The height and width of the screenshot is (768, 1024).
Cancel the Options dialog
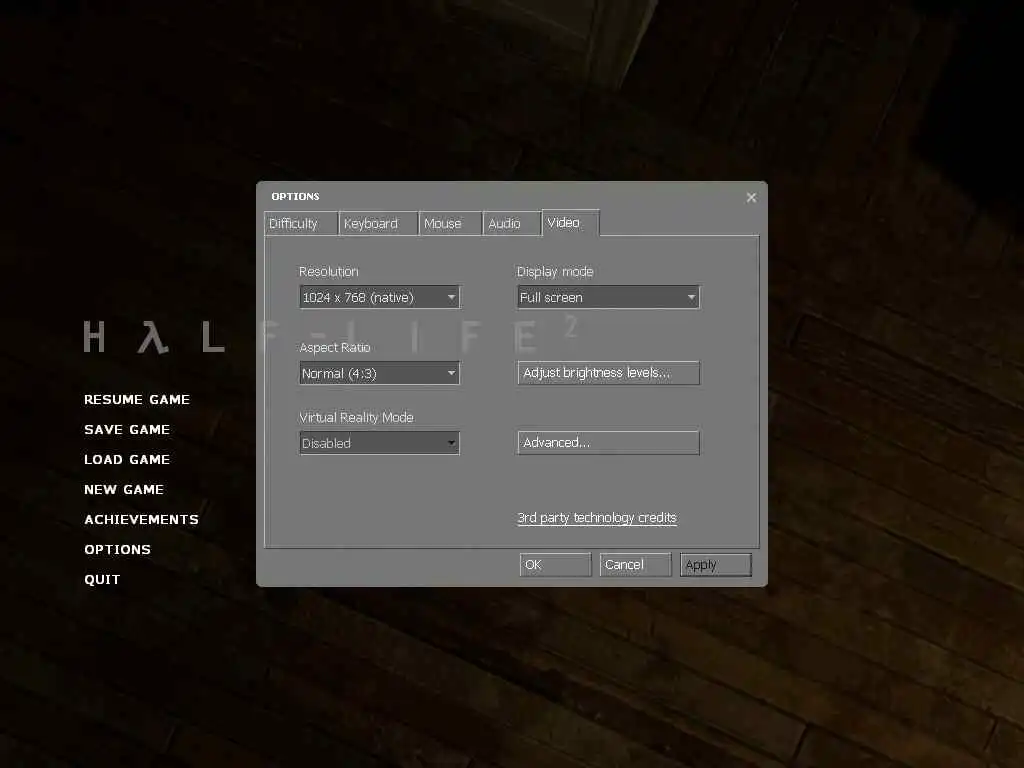(635, 565)
